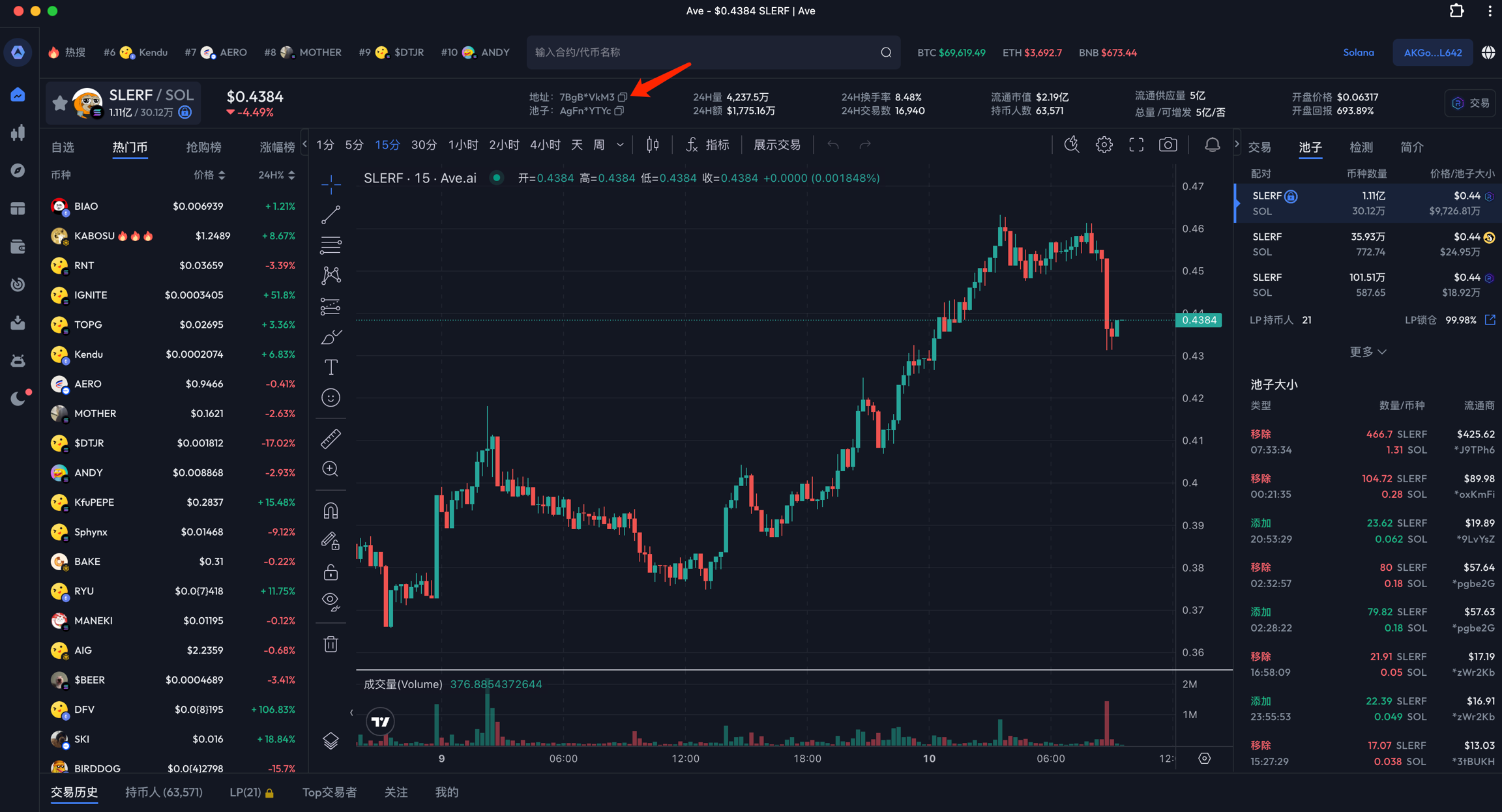
Task: Expand the timeframe dropdown after 周
Action: [620, 145]
